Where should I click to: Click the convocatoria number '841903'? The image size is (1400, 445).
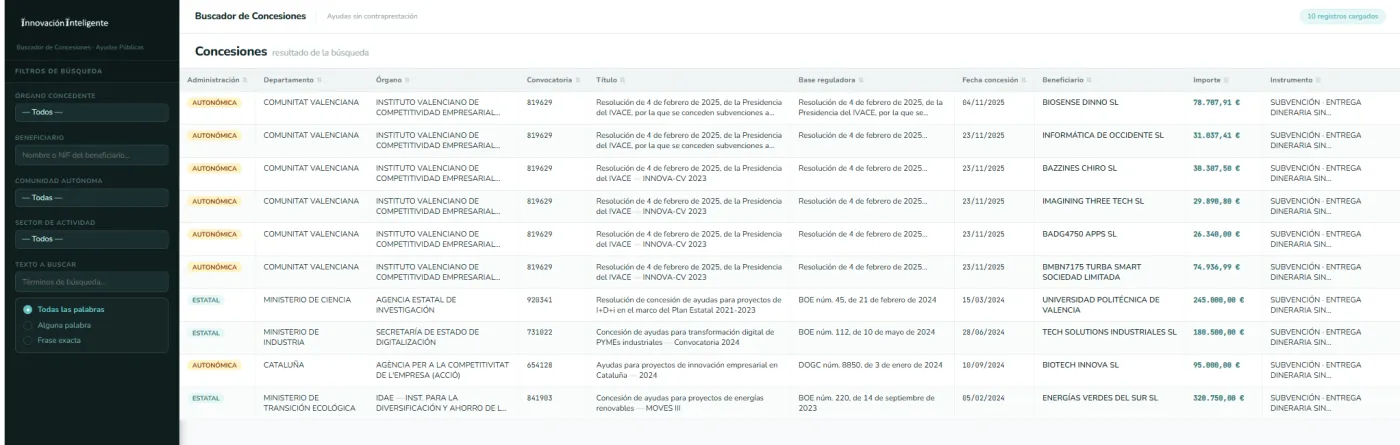pyautogui.click(x=540, y=398)
